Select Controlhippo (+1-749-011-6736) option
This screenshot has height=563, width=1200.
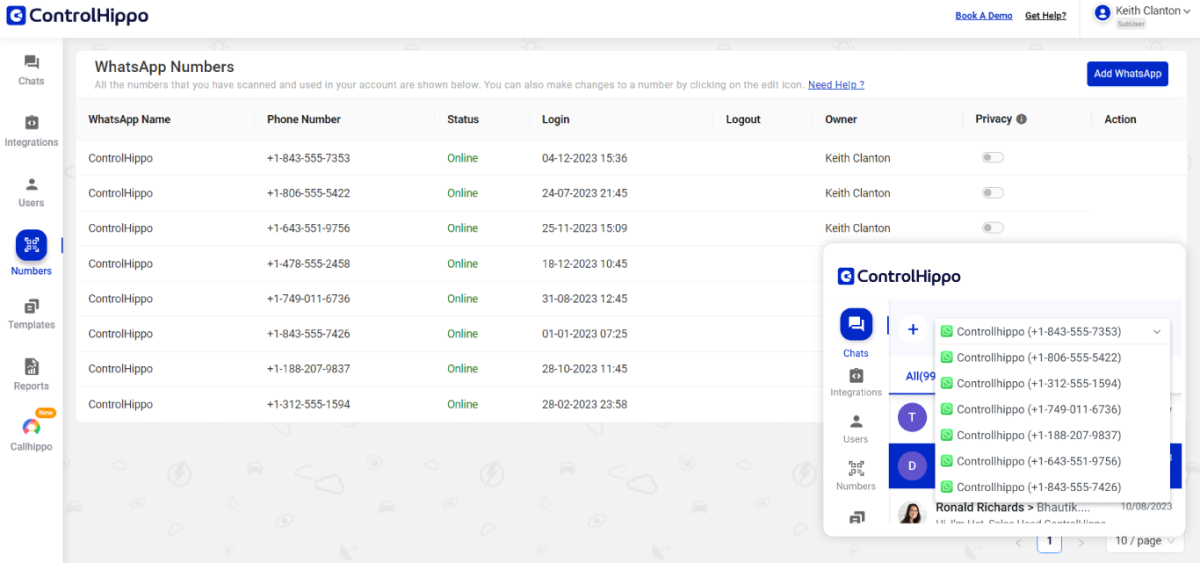tap(1038, 410)
